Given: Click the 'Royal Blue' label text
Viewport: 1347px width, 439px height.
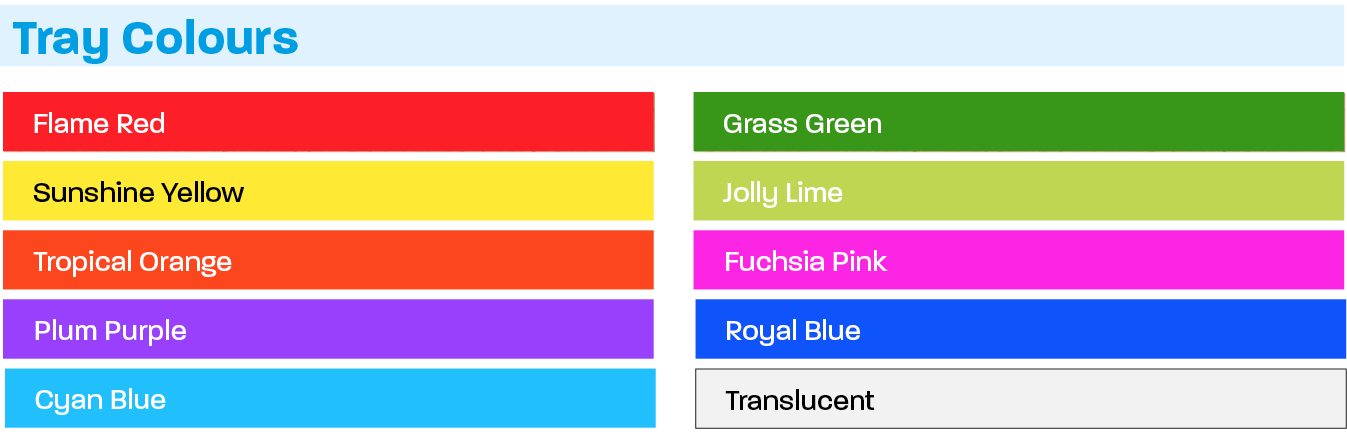Looking at the screenshot, I should [792, 331].
